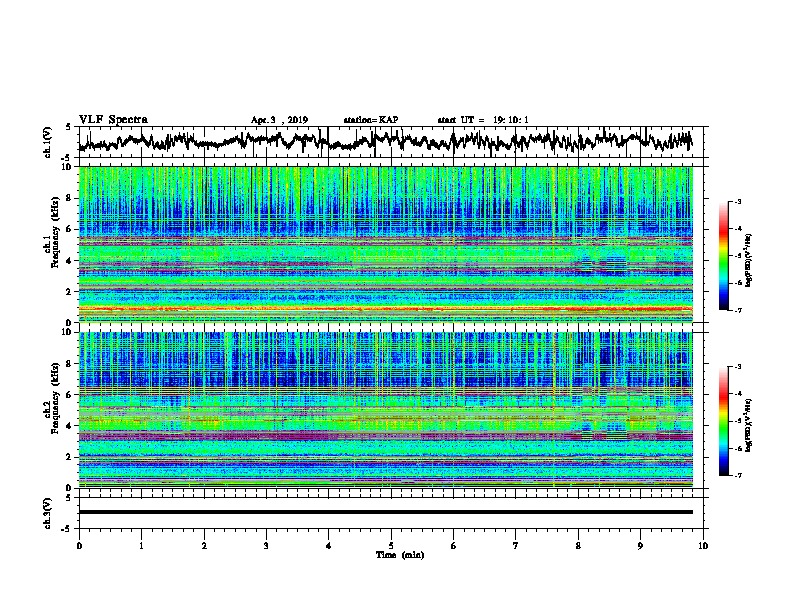Click the time axis tick label "9"
The height and width of the screenshot is (612, 792).
tap(640, 545)
